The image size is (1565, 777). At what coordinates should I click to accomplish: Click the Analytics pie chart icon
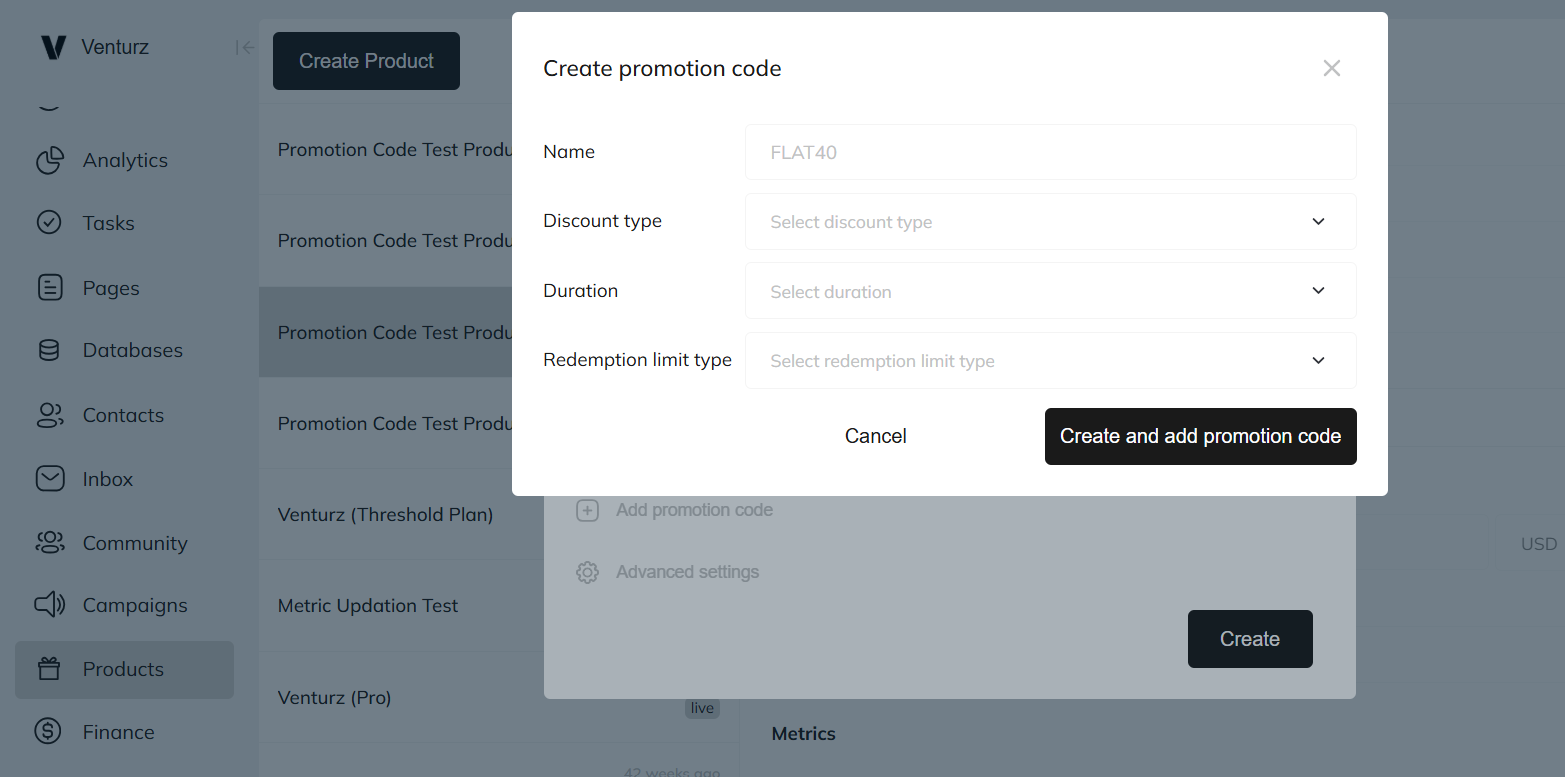(x=49, y=161)
